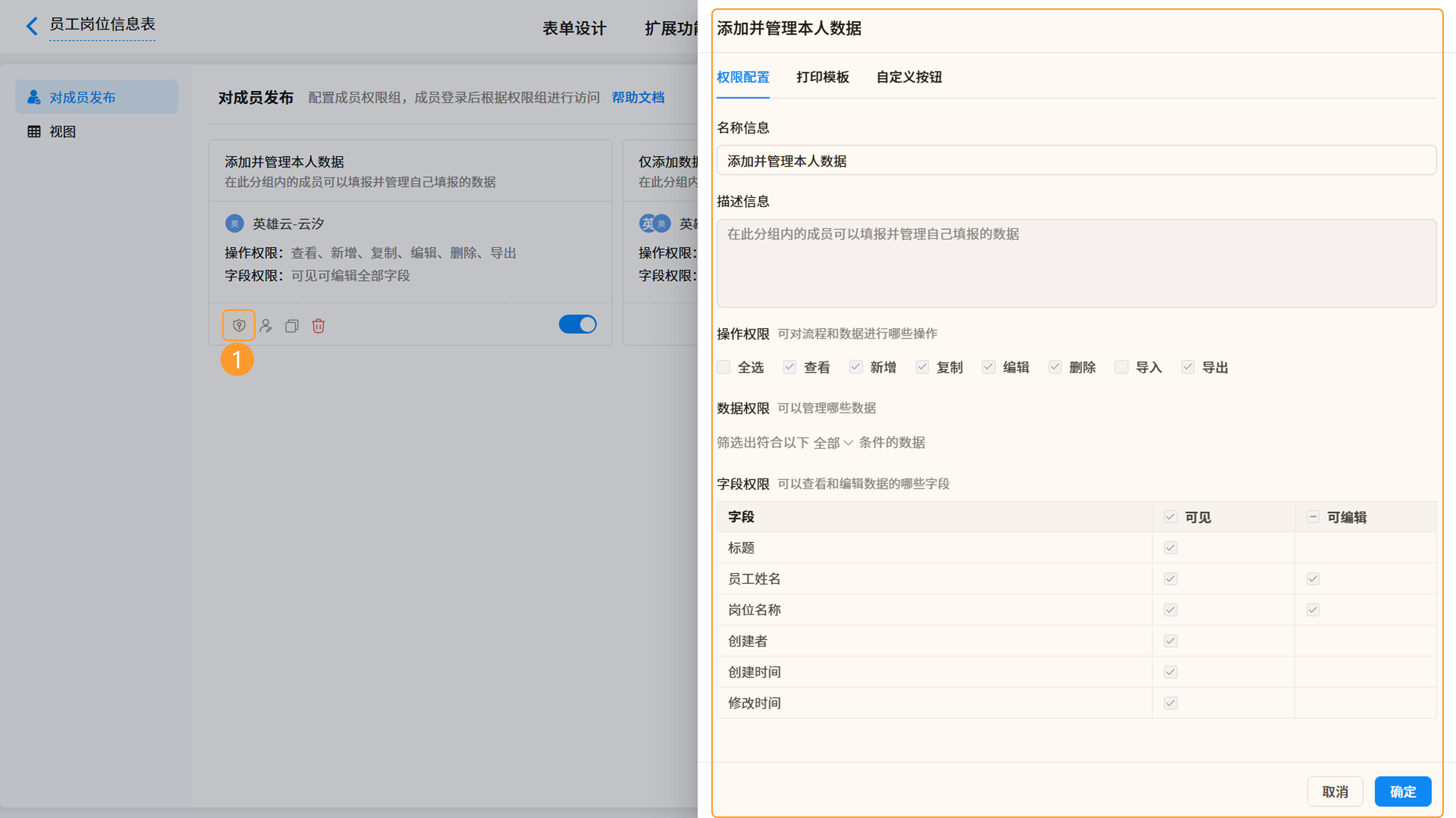Uncheck the 导出 operation checkbox
The height and width of the screenshot is (818, 1456).
tap(1188, 367)
